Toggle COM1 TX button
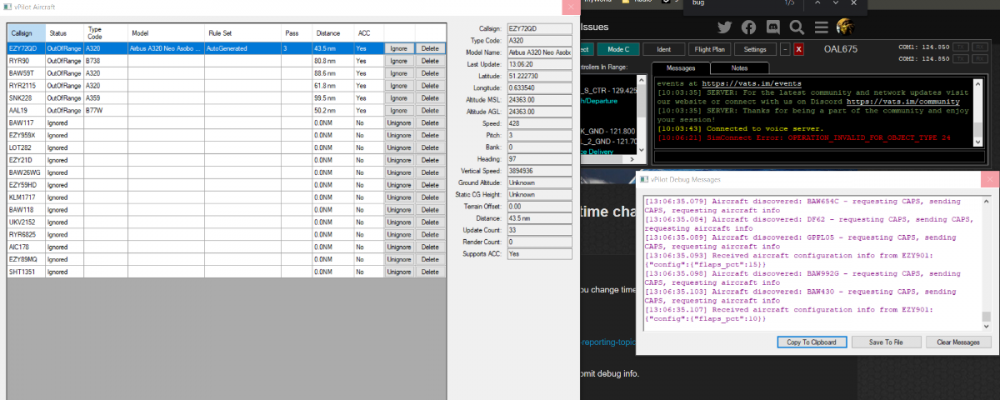 [x=959, y=46]
